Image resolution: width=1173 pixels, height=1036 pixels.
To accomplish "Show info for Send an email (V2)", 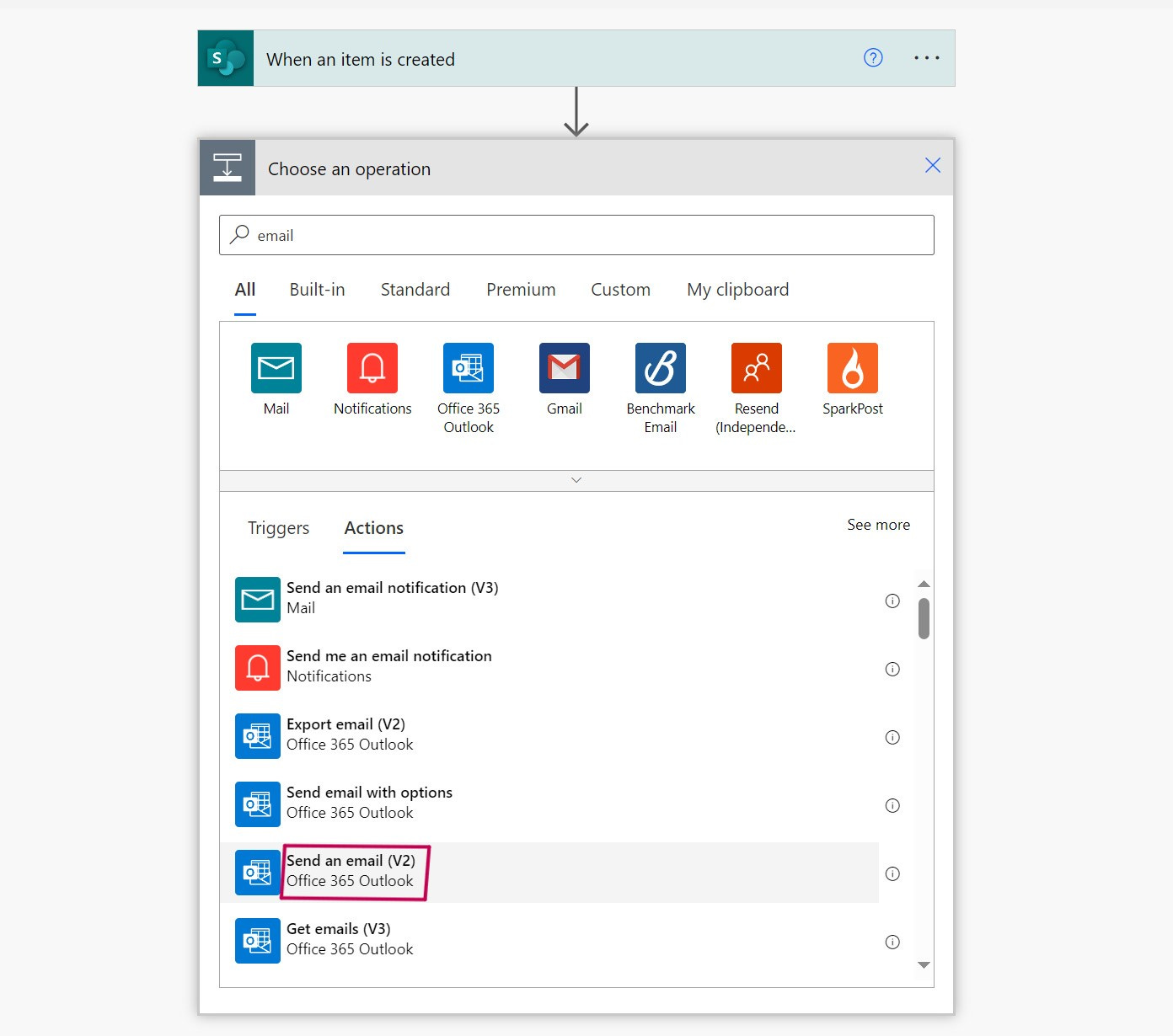I will [892, 873].
